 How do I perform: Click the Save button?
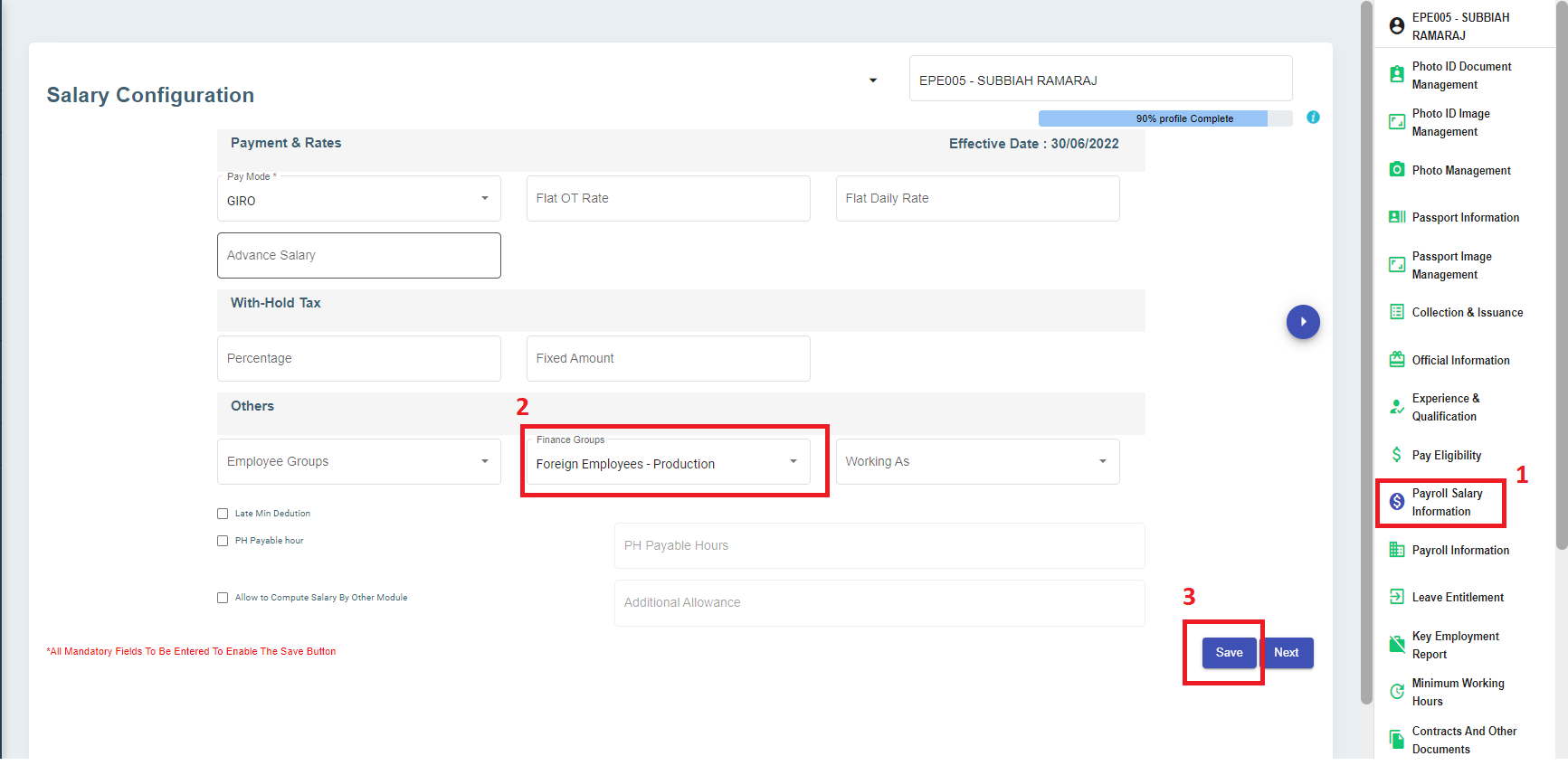(1229, 653)
